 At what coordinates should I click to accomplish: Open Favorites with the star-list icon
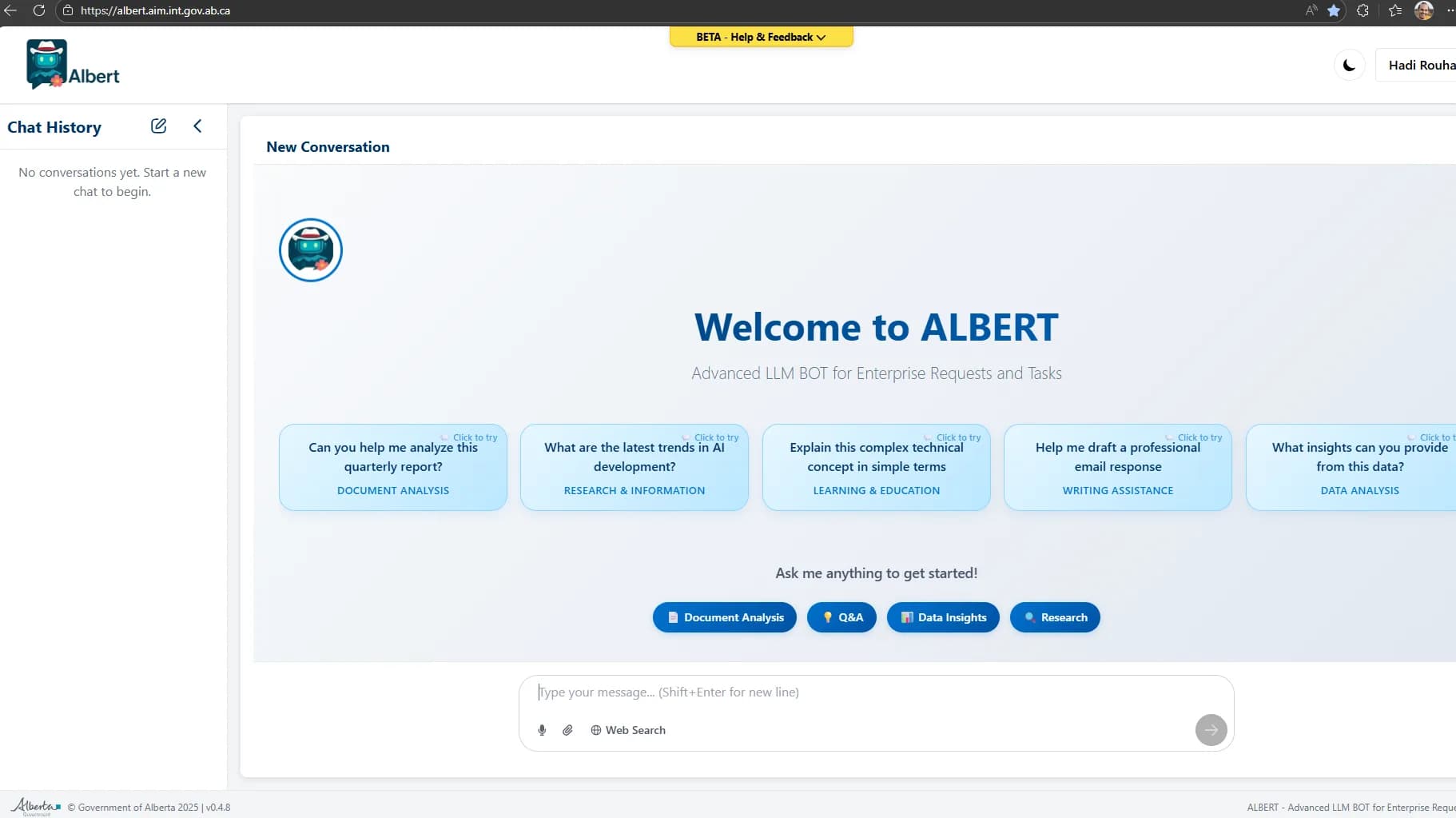click(1394, 11)
